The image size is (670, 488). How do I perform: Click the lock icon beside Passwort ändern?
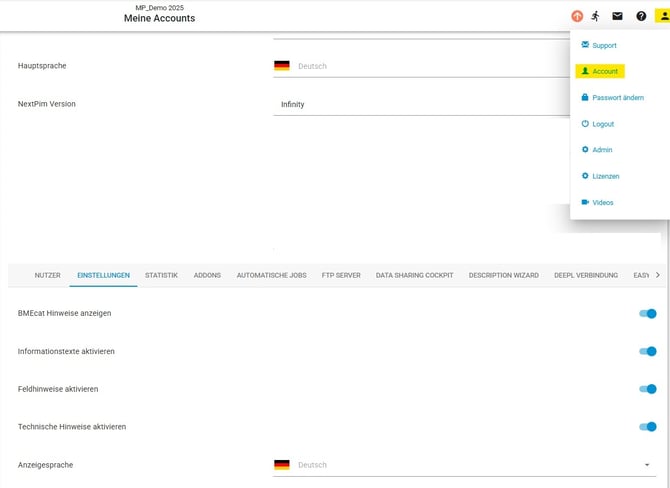(x=585, y=97)
